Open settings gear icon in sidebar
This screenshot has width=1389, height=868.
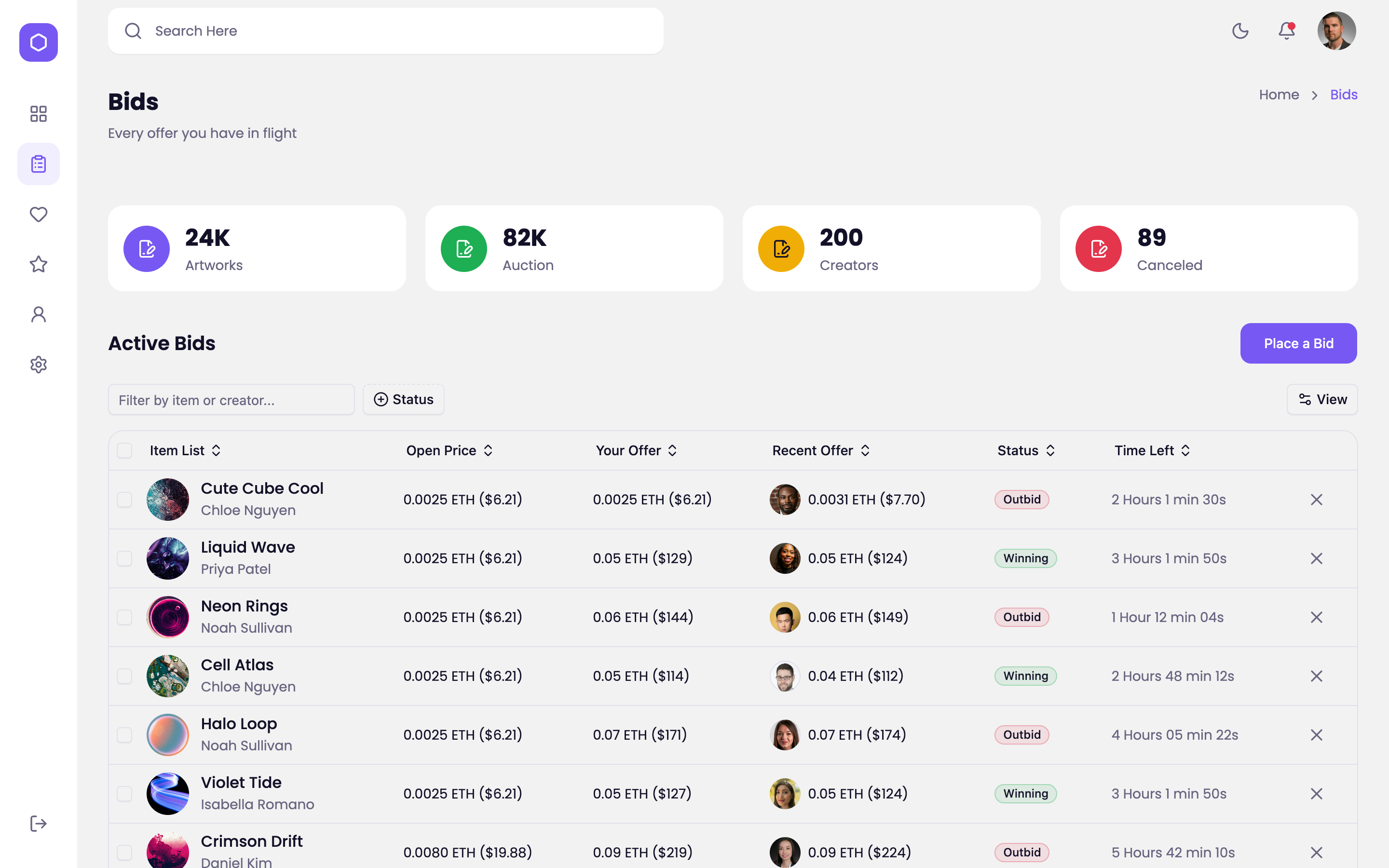[x=39, y=365]
